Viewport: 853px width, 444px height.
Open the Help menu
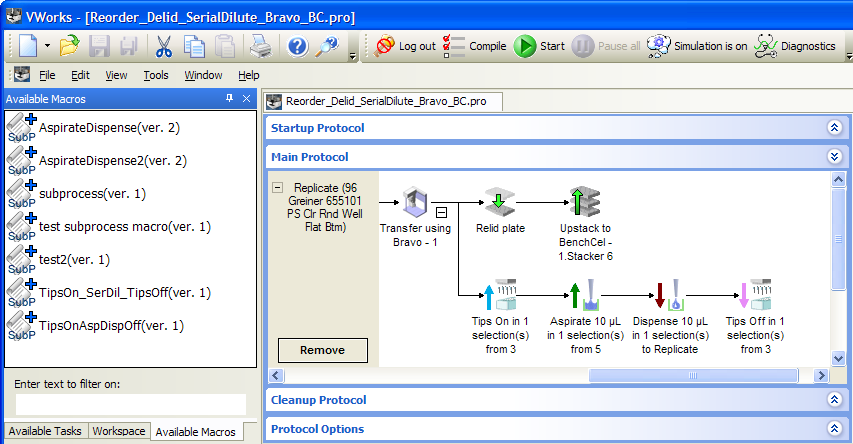point(249,75)
